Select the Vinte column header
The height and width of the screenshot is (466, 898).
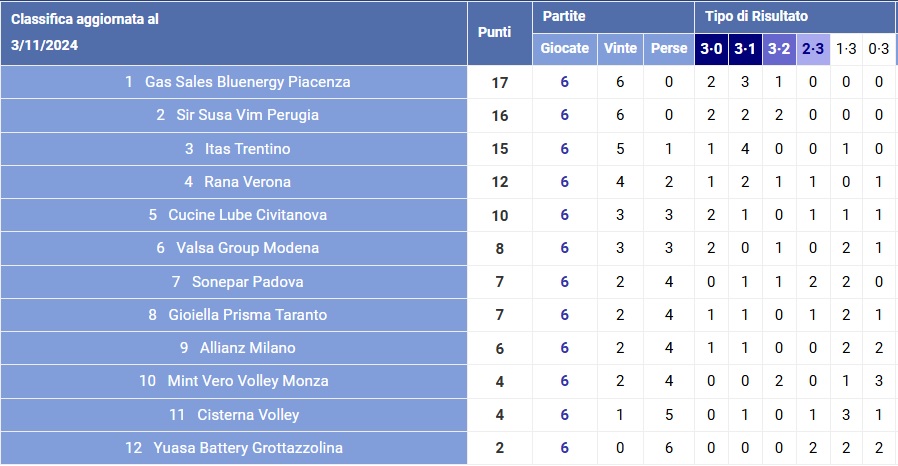coord(620,49)
